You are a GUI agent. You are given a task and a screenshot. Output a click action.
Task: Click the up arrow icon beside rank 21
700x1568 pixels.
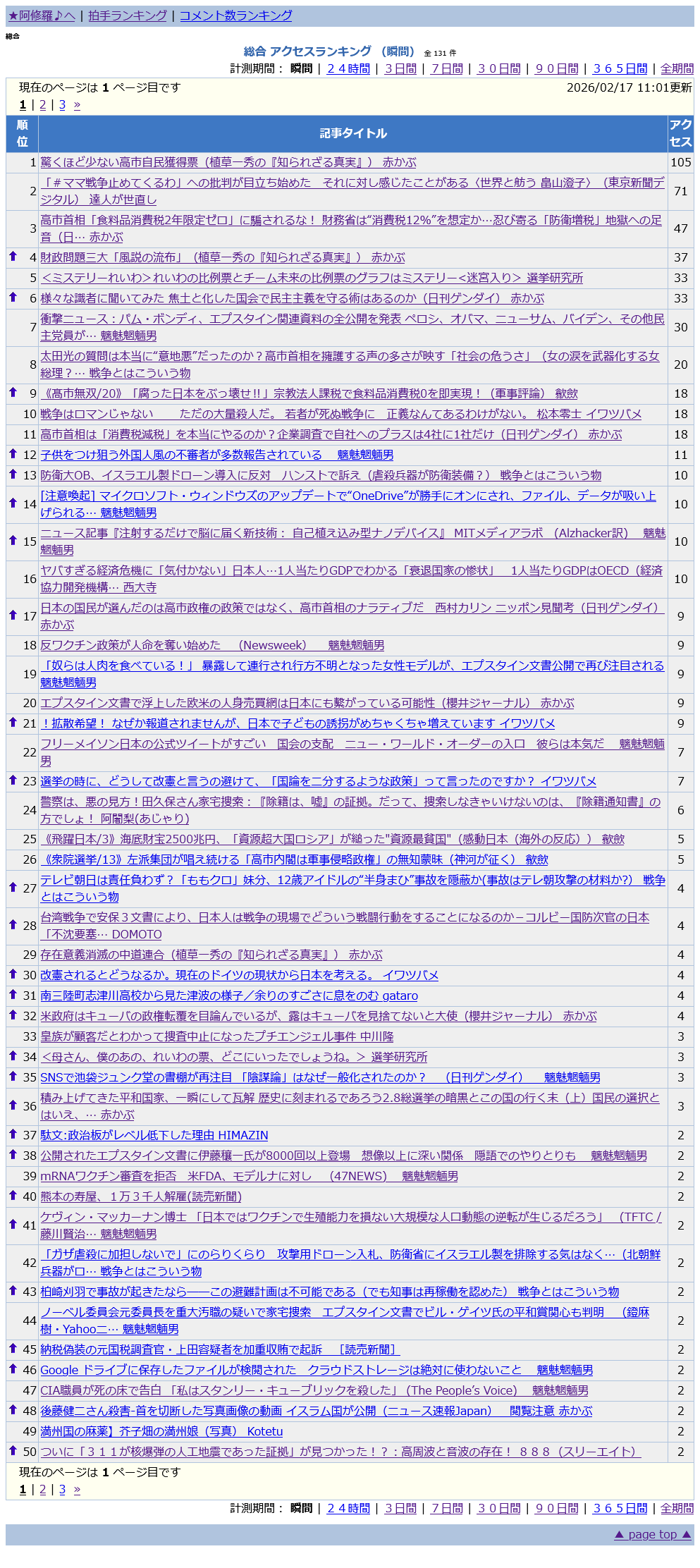point(13,722)
